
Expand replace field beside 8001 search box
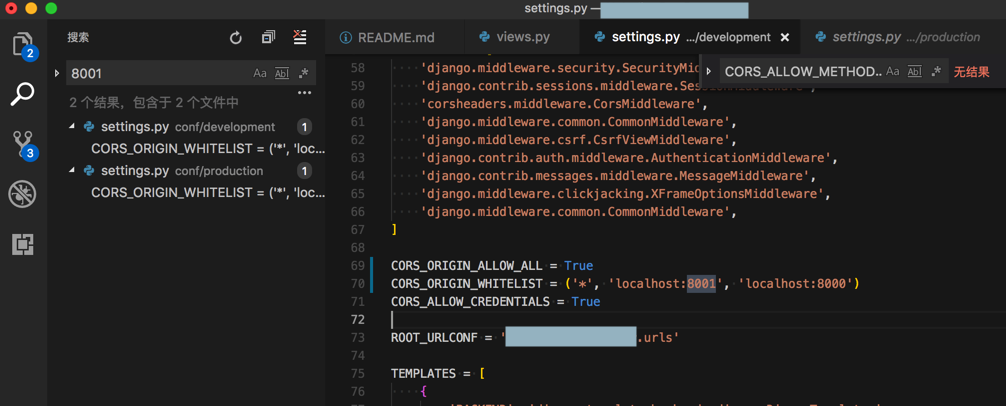(x=57, y=73)
